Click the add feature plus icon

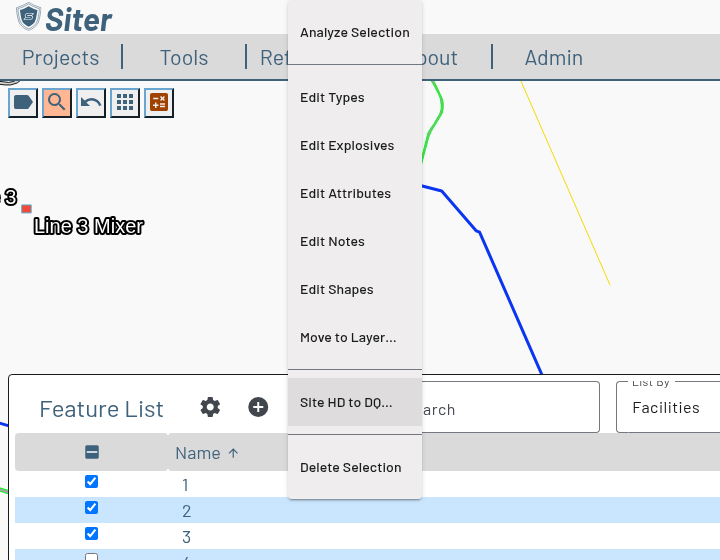point(258,407)
